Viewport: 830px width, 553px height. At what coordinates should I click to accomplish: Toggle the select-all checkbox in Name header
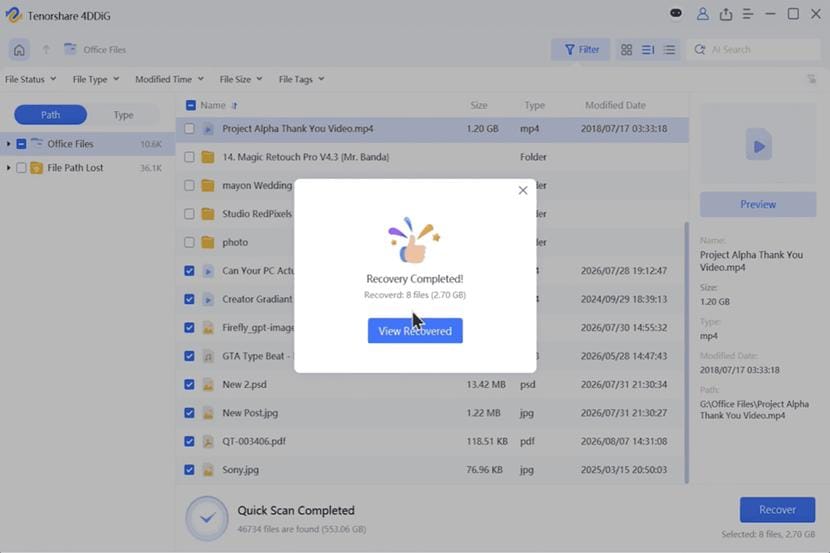(191, 105)
